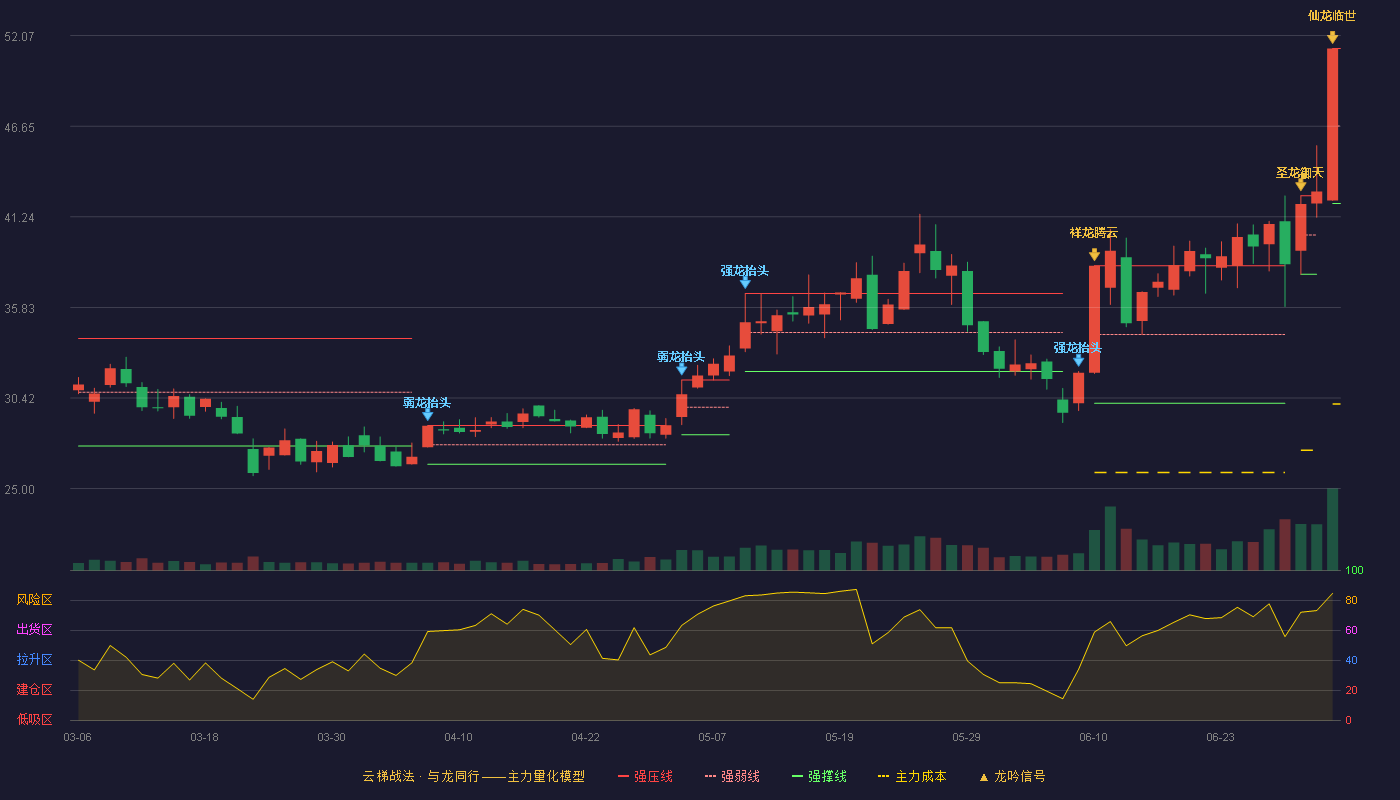Click the big red candle under 祥龙腾云
1400x800 pixels.
(1094, 319)
